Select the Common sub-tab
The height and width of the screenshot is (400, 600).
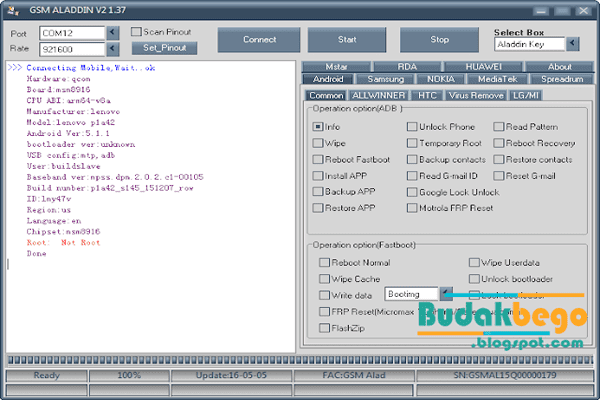coord(326,95)
